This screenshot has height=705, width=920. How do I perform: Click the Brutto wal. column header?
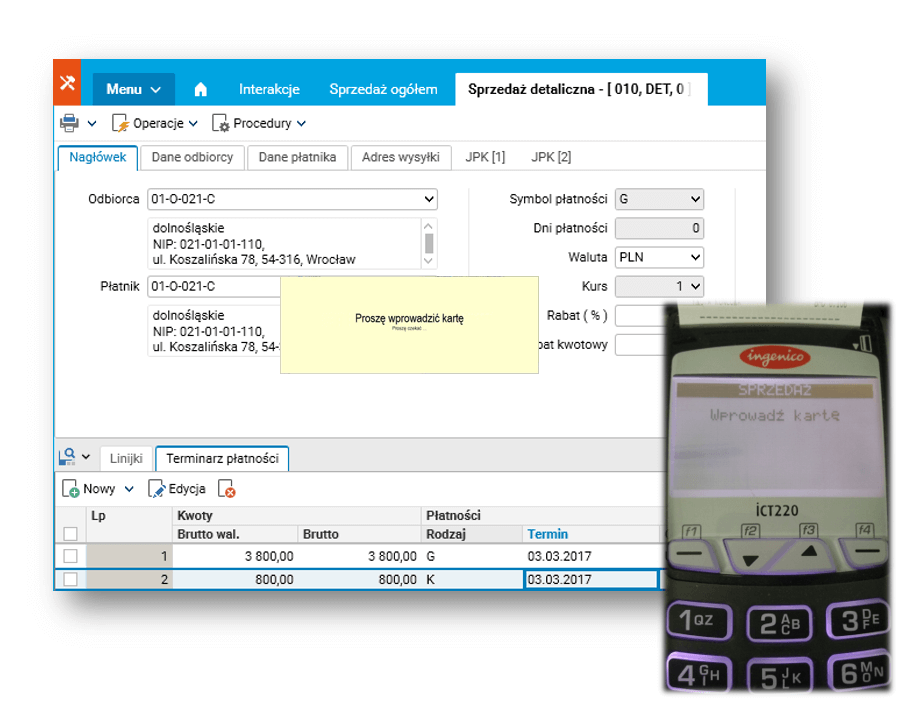point(235,534)
